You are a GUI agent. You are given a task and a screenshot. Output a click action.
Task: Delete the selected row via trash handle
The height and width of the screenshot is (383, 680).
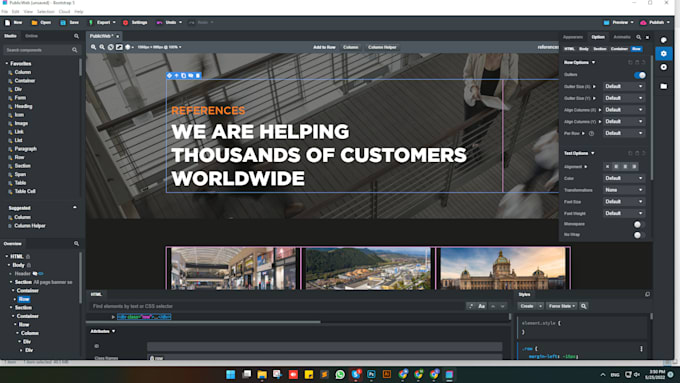pos(198,75)
